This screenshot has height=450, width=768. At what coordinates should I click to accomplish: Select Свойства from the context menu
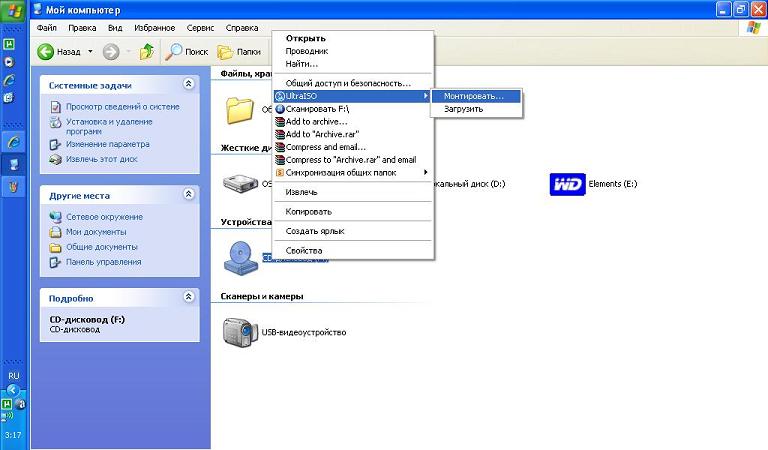coord(303,250)
